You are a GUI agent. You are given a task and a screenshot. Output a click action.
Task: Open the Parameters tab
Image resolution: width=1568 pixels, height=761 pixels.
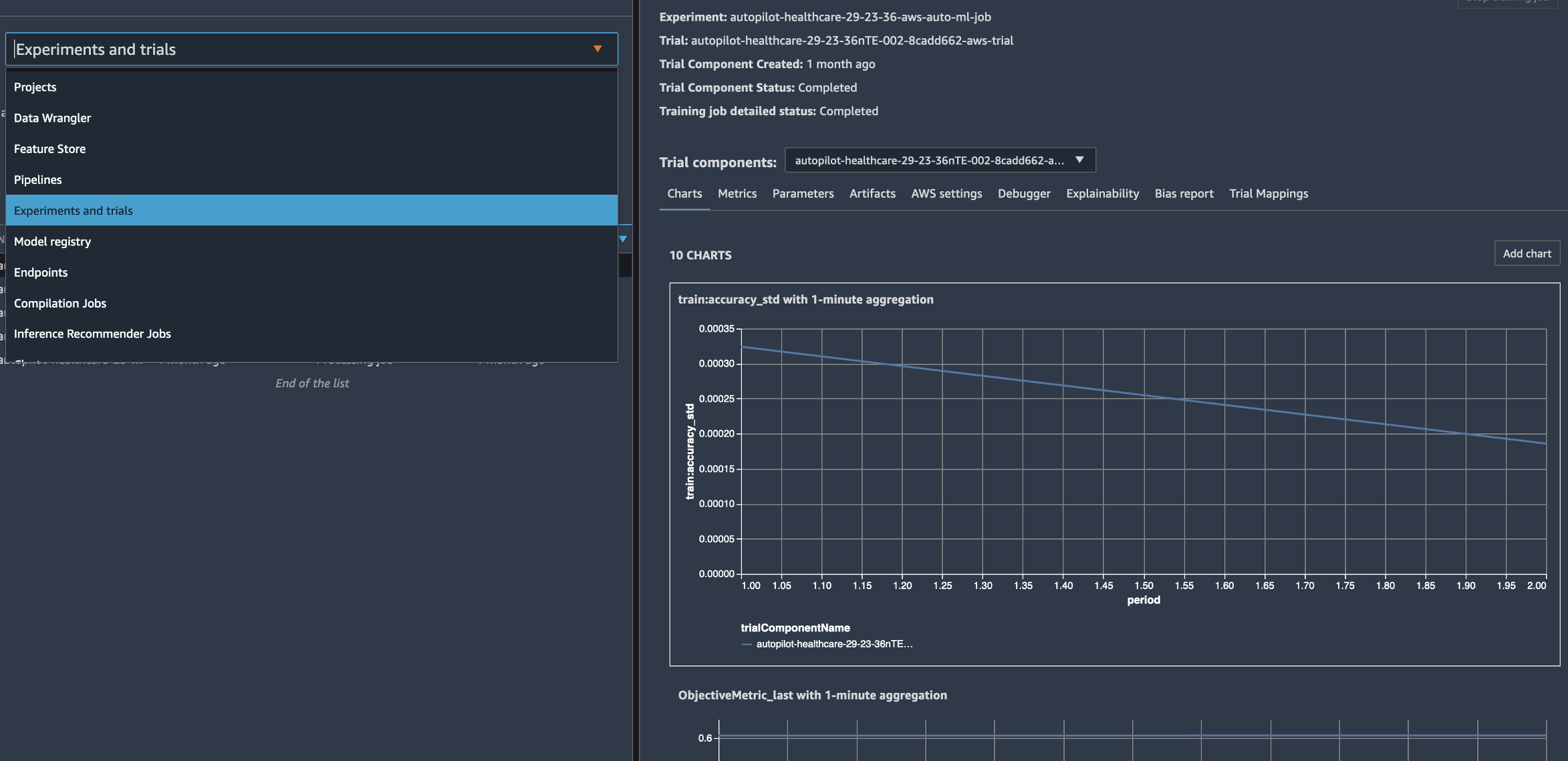coord(803,193)
